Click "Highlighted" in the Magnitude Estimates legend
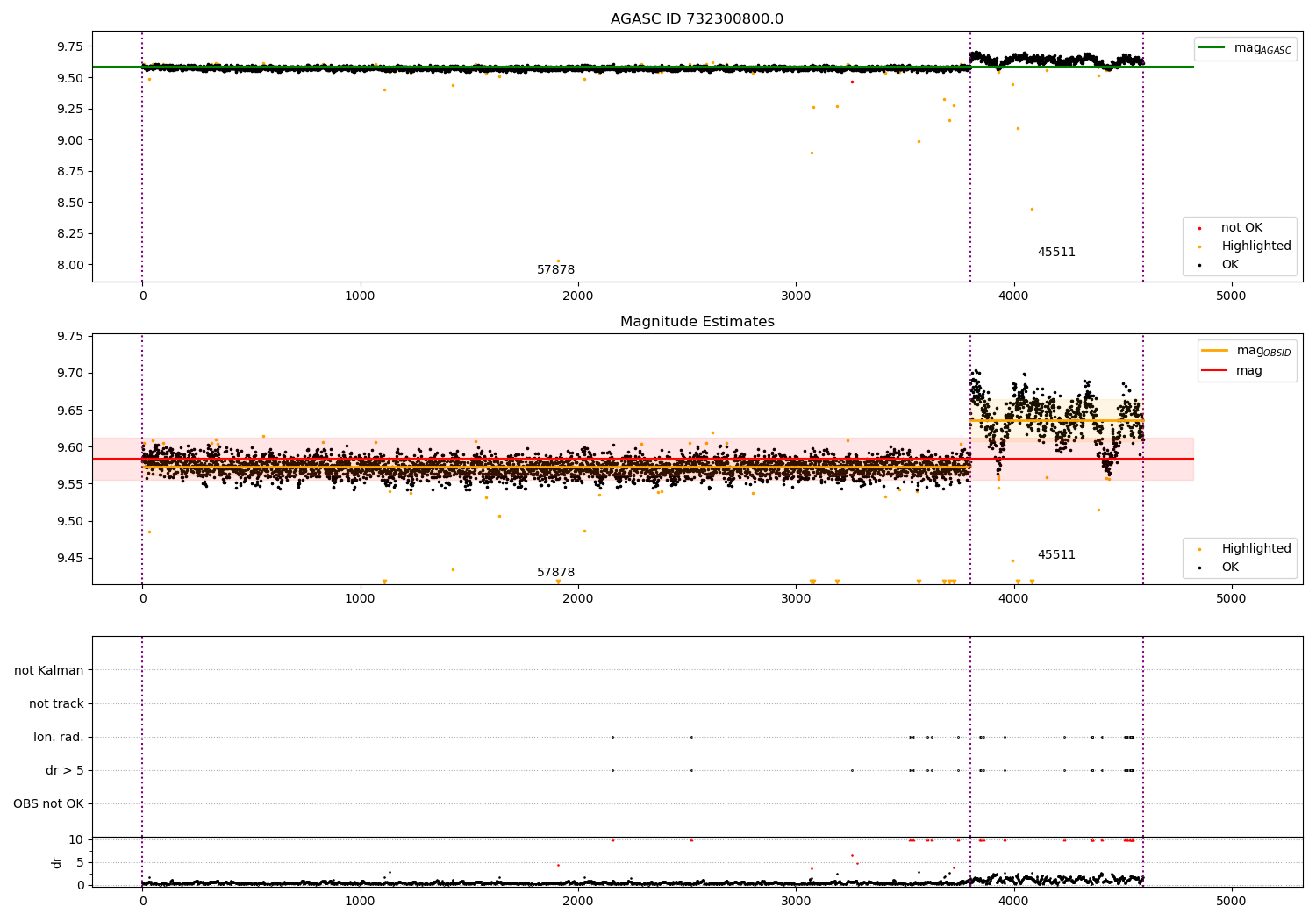1316x921 pixels. (1256, 549)
